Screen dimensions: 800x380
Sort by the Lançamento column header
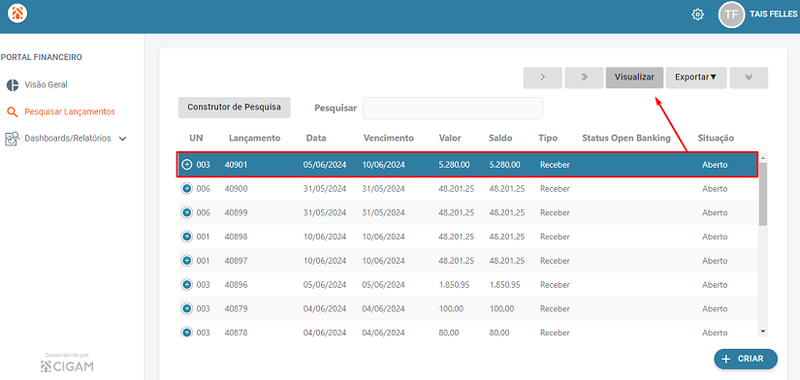255,138
